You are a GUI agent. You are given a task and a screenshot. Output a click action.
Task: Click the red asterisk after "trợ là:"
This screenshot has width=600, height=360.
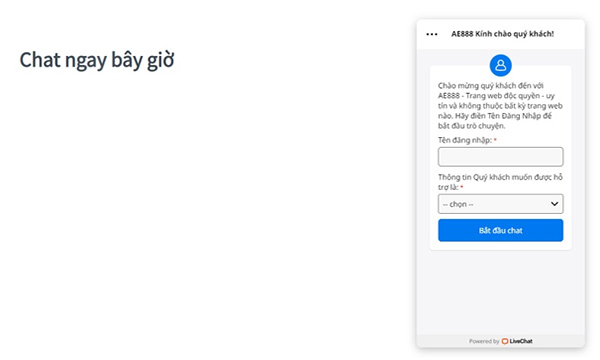coord(462,187)
